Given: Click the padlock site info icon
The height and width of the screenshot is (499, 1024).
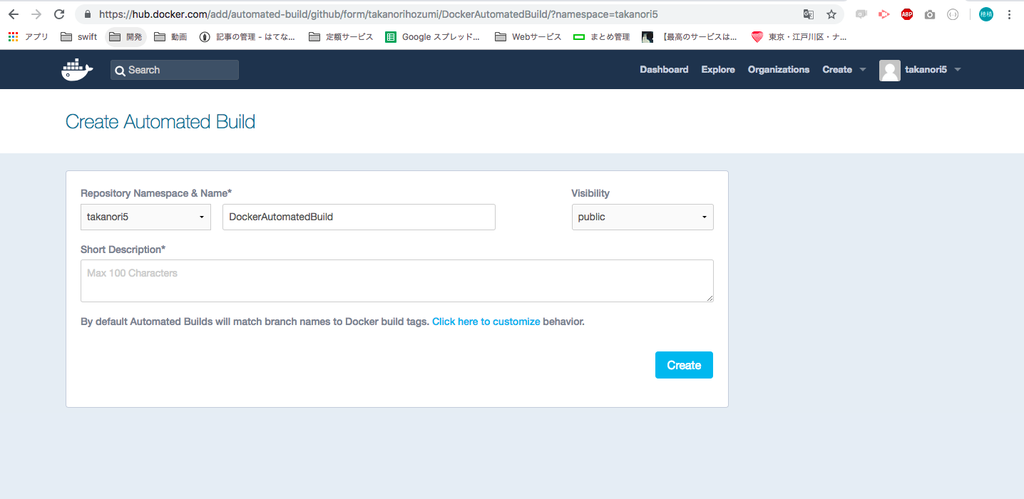Looking at the screenshot, I should click(x=88, y=14).
